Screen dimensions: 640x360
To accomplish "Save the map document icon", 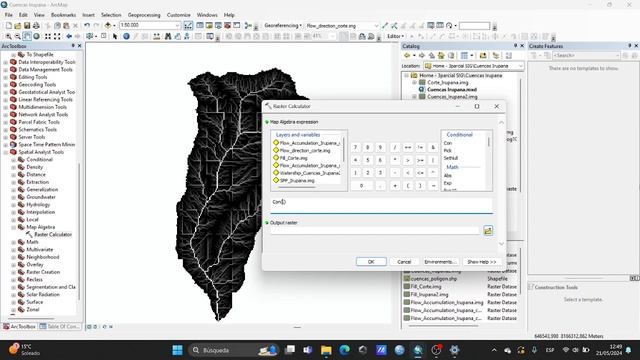I will [27, 26].
